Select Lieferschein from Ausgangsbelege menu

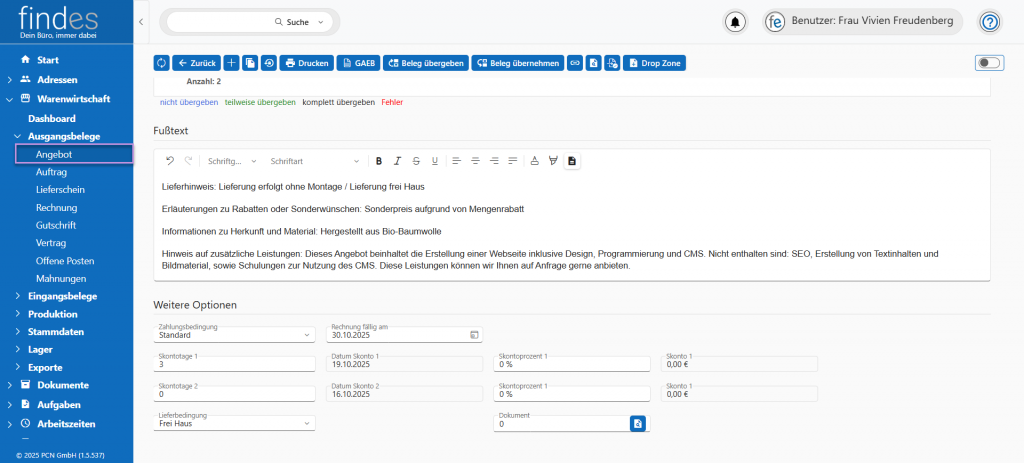(60, 189)
